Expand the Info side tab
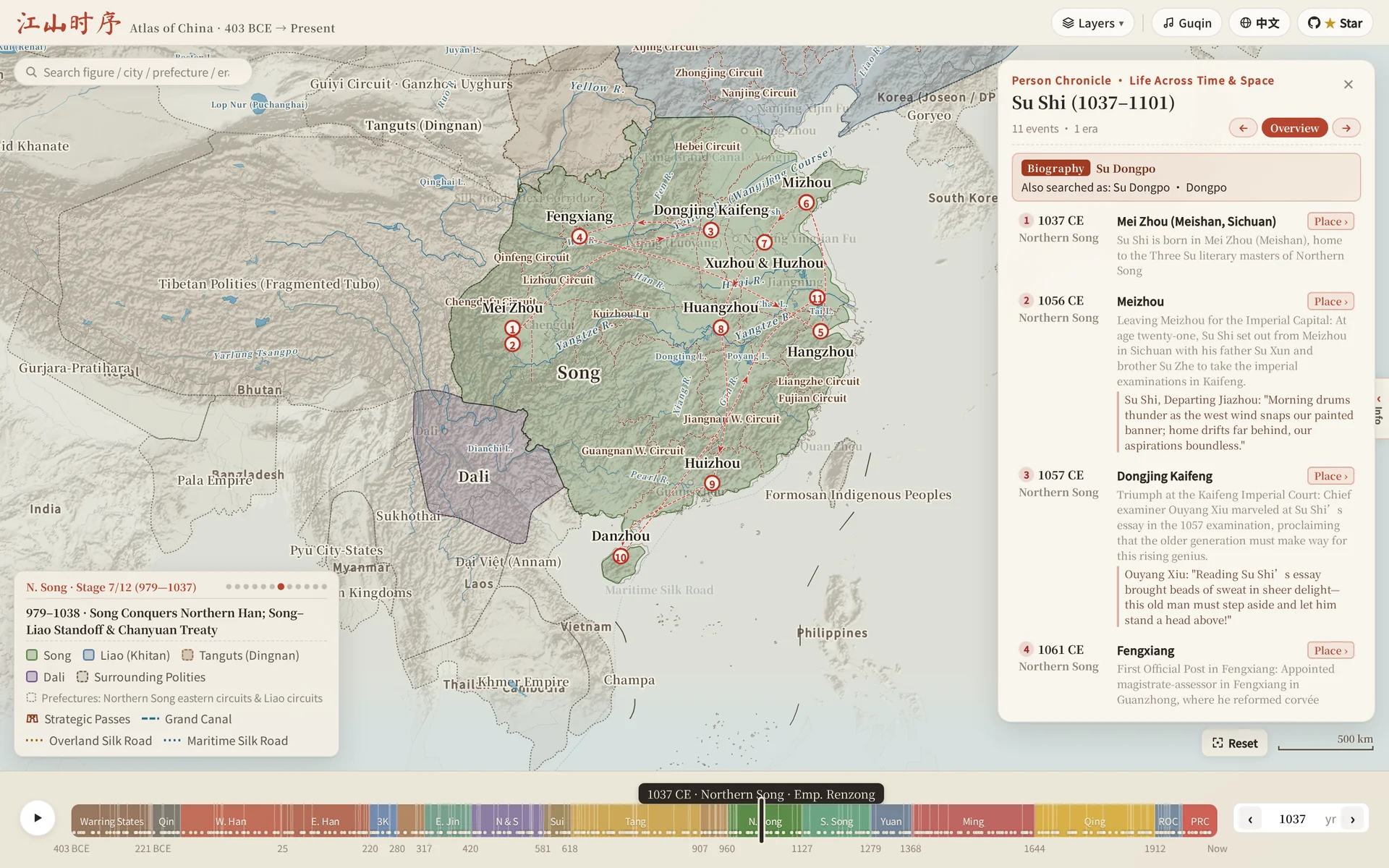 pos(1379,409)
